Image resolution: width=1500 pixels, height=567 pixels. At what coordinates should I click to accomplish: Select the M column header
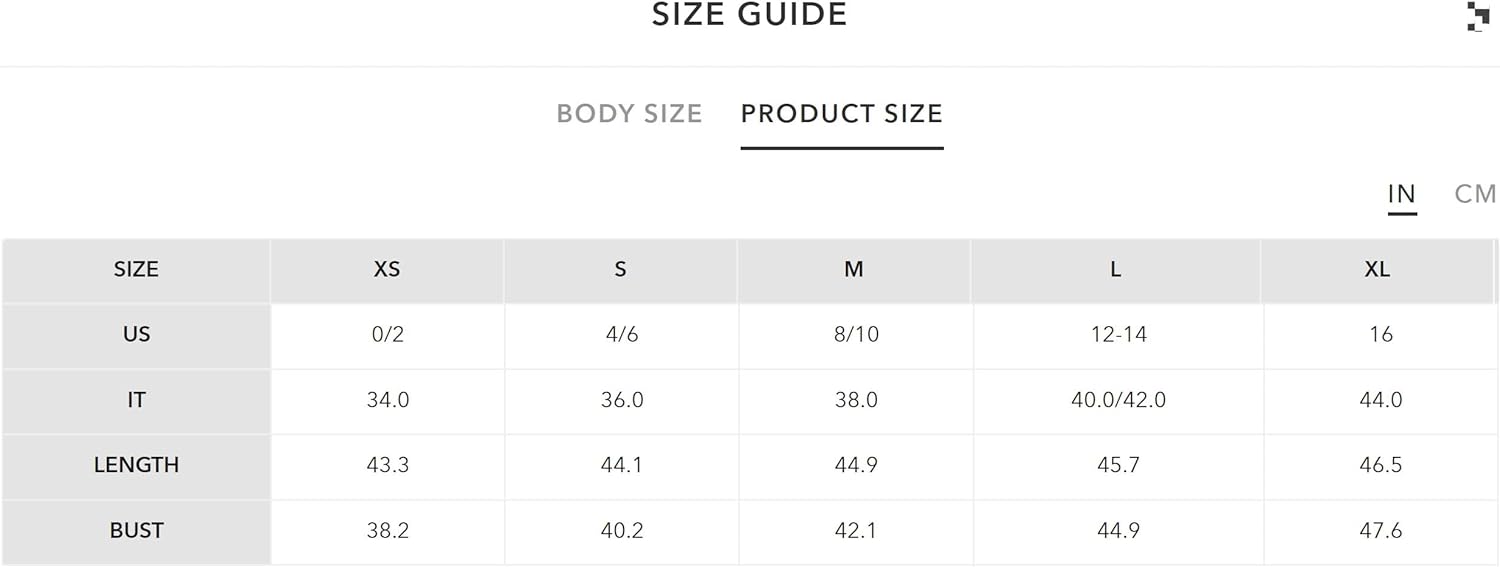854,270
